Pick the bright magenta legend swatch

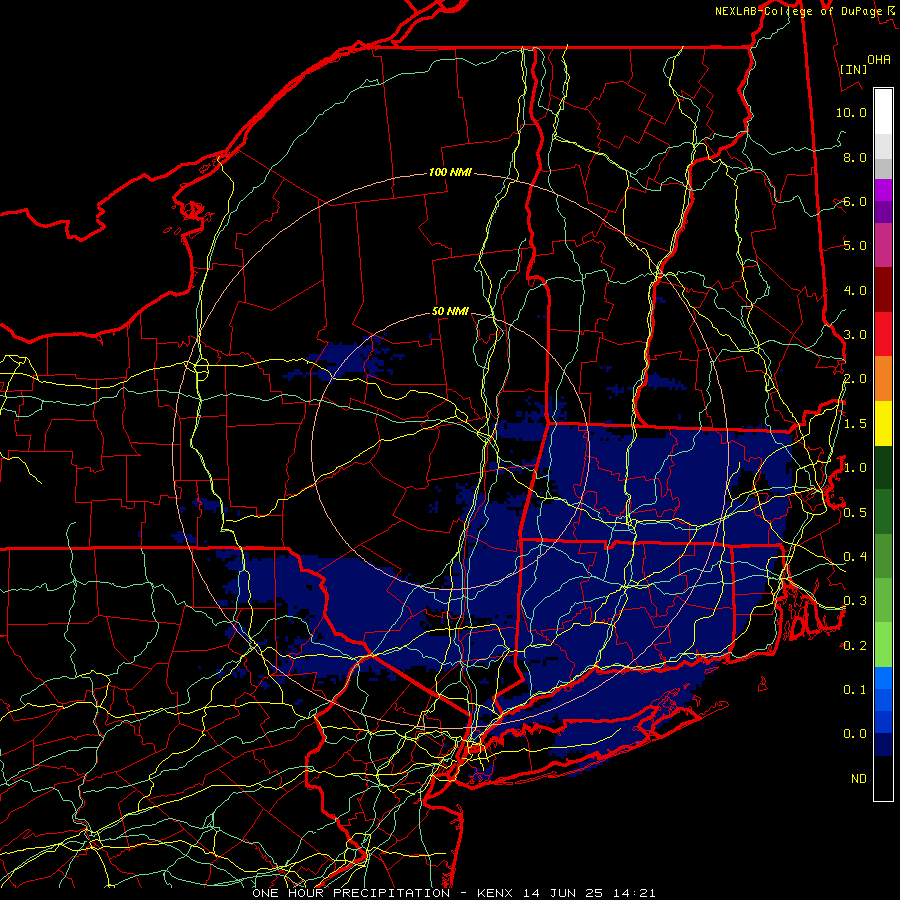pos(883,190)
